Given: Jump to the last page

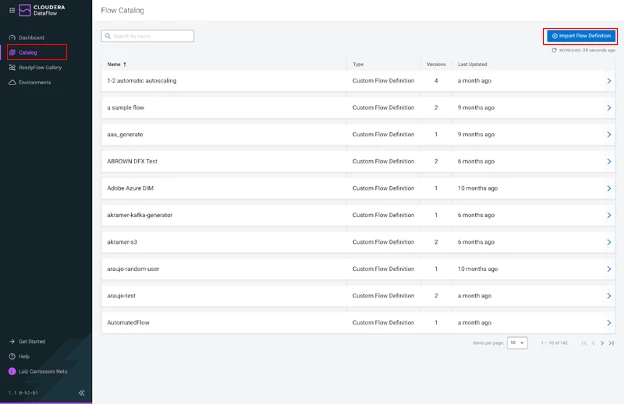Looking at the screenshot, I should coord(611,343).
